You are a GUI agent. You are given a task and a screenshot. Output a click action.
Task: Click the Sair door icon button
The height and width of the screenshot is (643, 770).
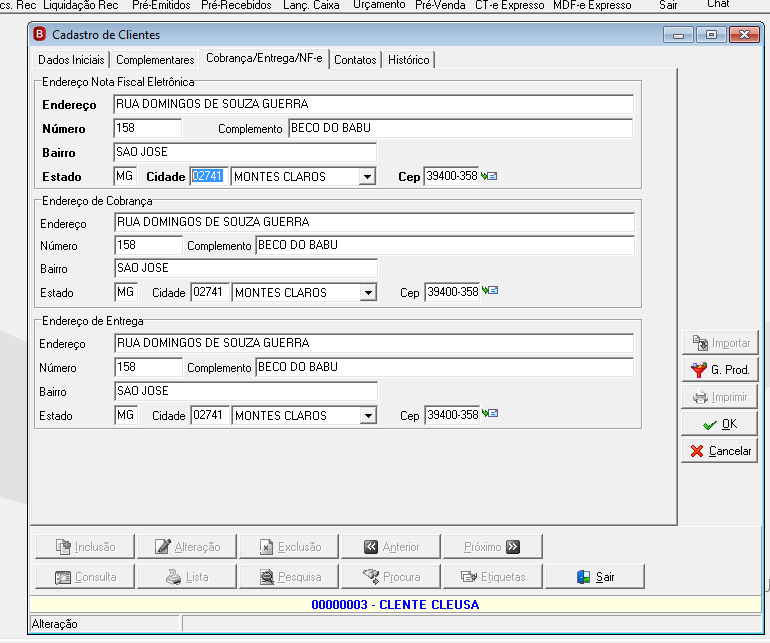click(x=595, y=577)
